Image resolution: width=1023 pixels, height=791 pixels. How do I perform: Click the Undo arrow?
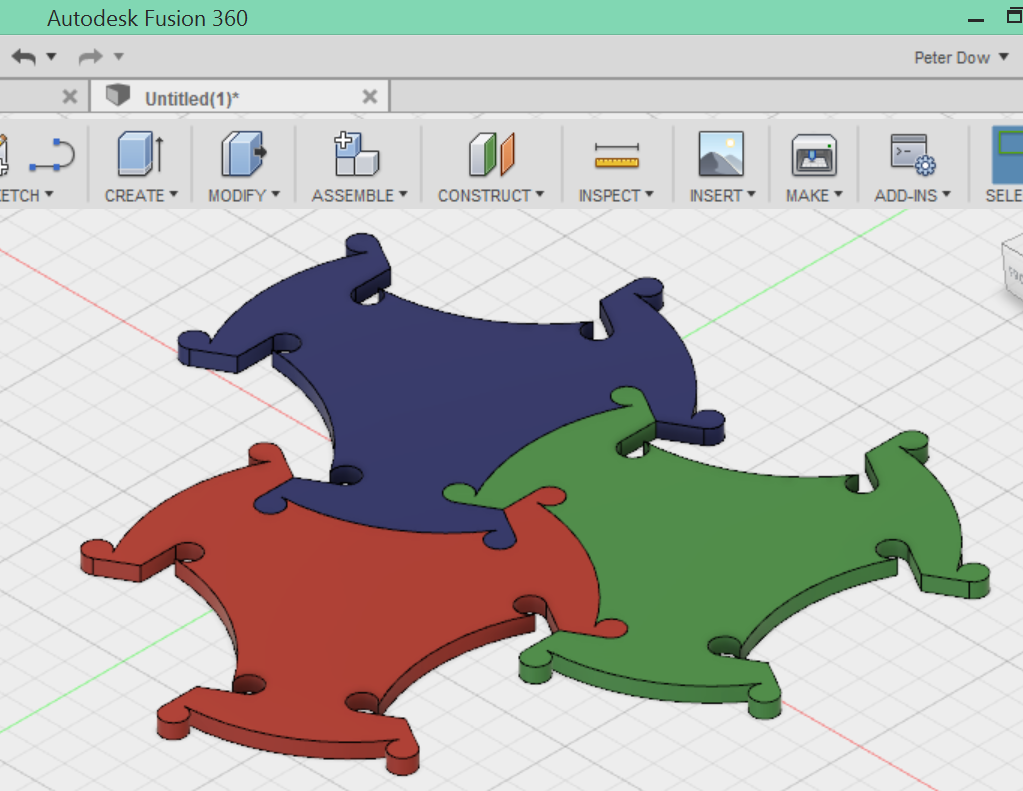point(23,57)
